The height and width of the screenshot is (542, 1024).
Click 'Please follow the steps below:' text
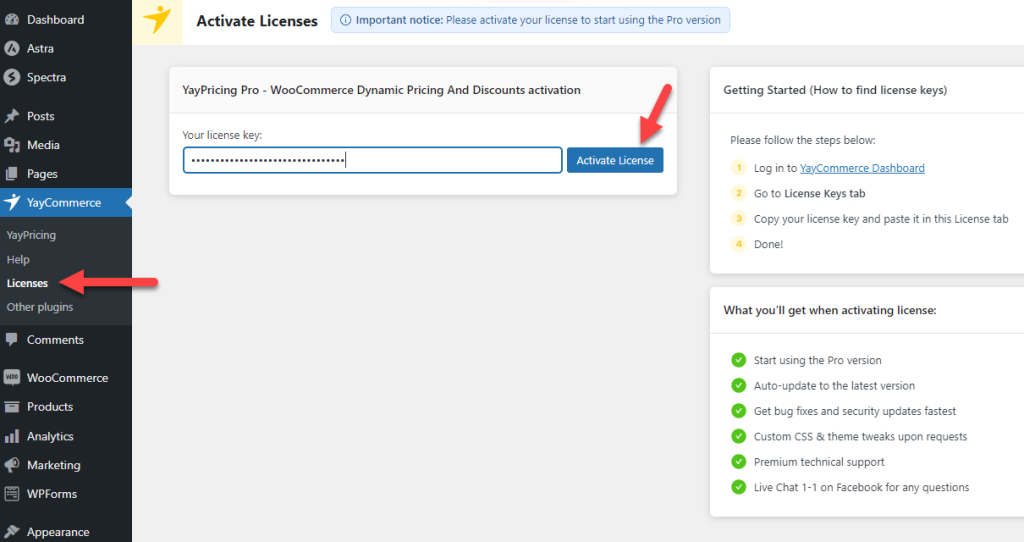[x=803, y=140]
